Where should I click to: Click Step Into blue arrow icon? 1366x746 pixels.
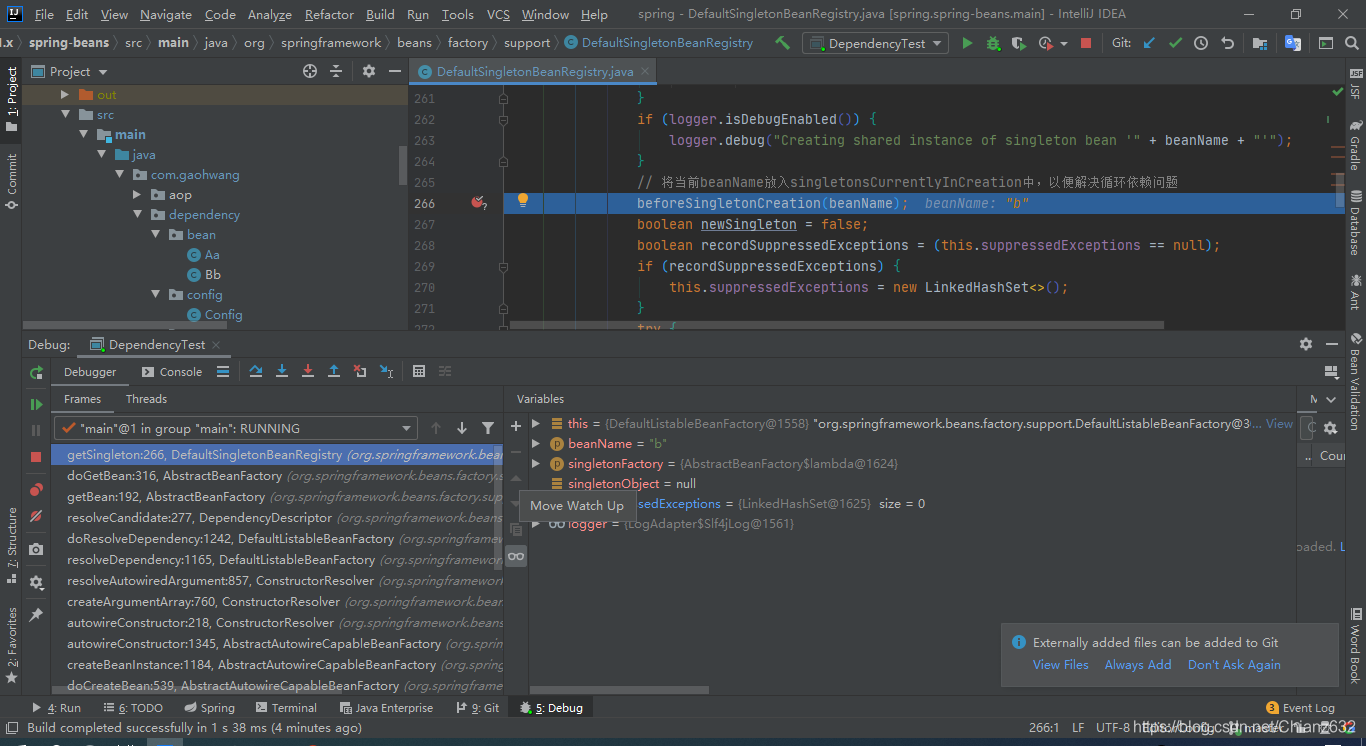click(x=282, y=371)
